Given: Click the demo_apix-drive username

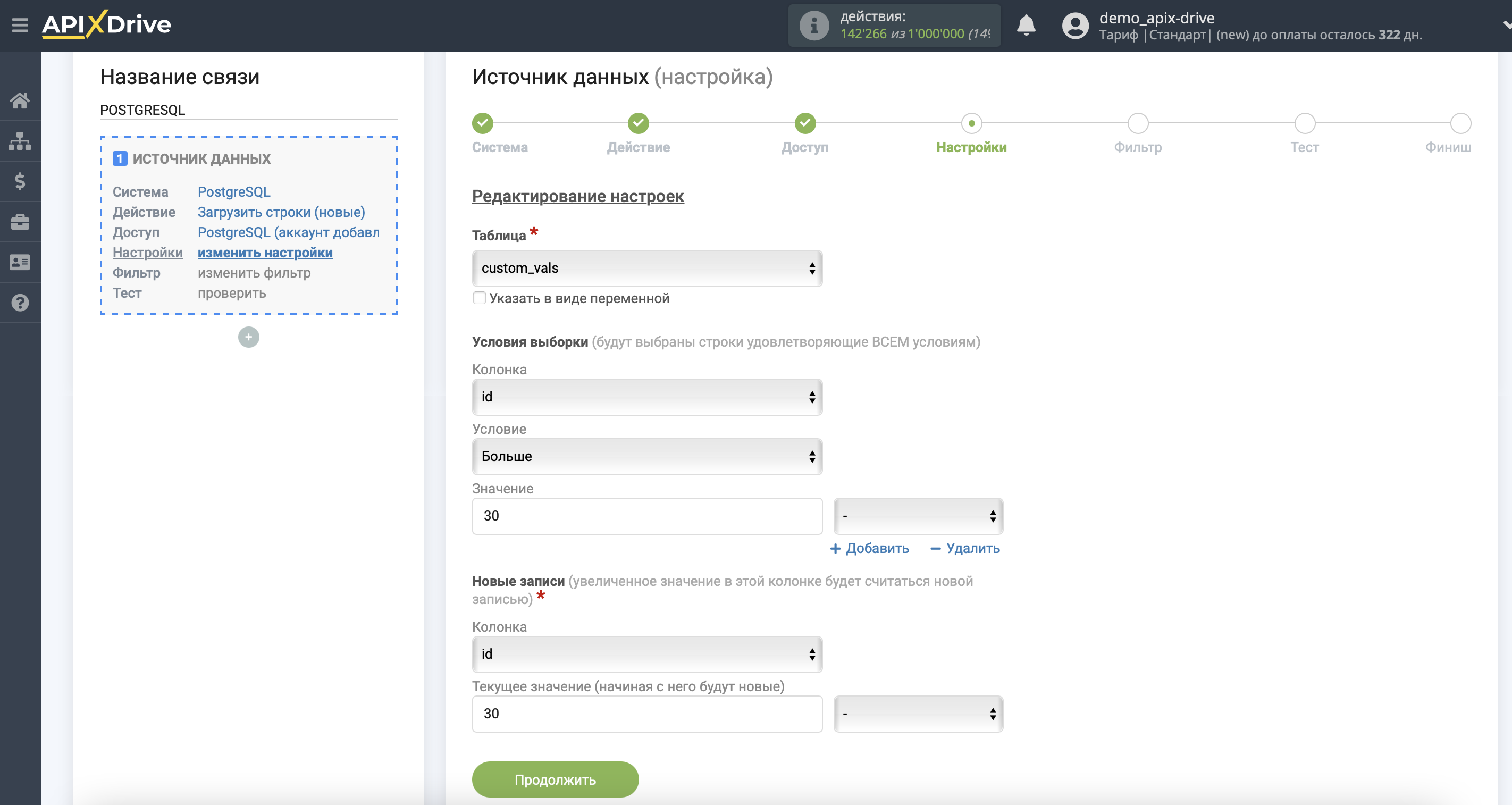Looking at the screenshot, I should (1156, 18).
